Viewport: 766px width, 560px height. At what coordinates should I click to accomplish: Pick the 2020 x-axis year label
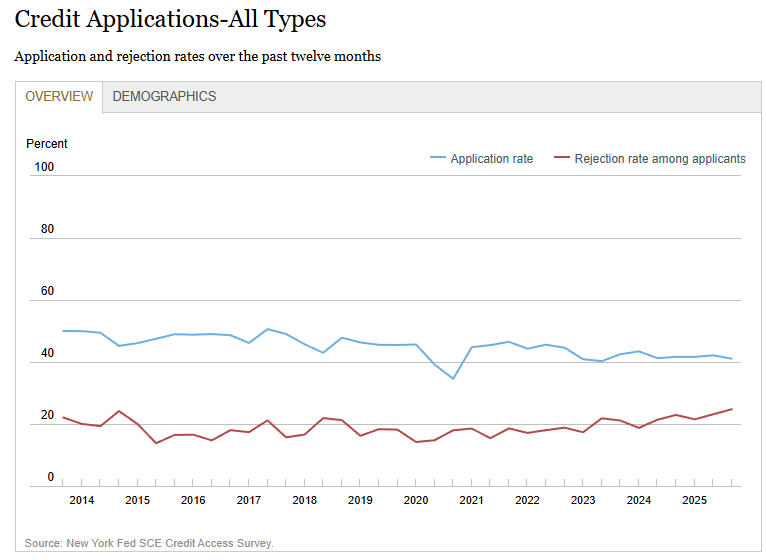416,500
